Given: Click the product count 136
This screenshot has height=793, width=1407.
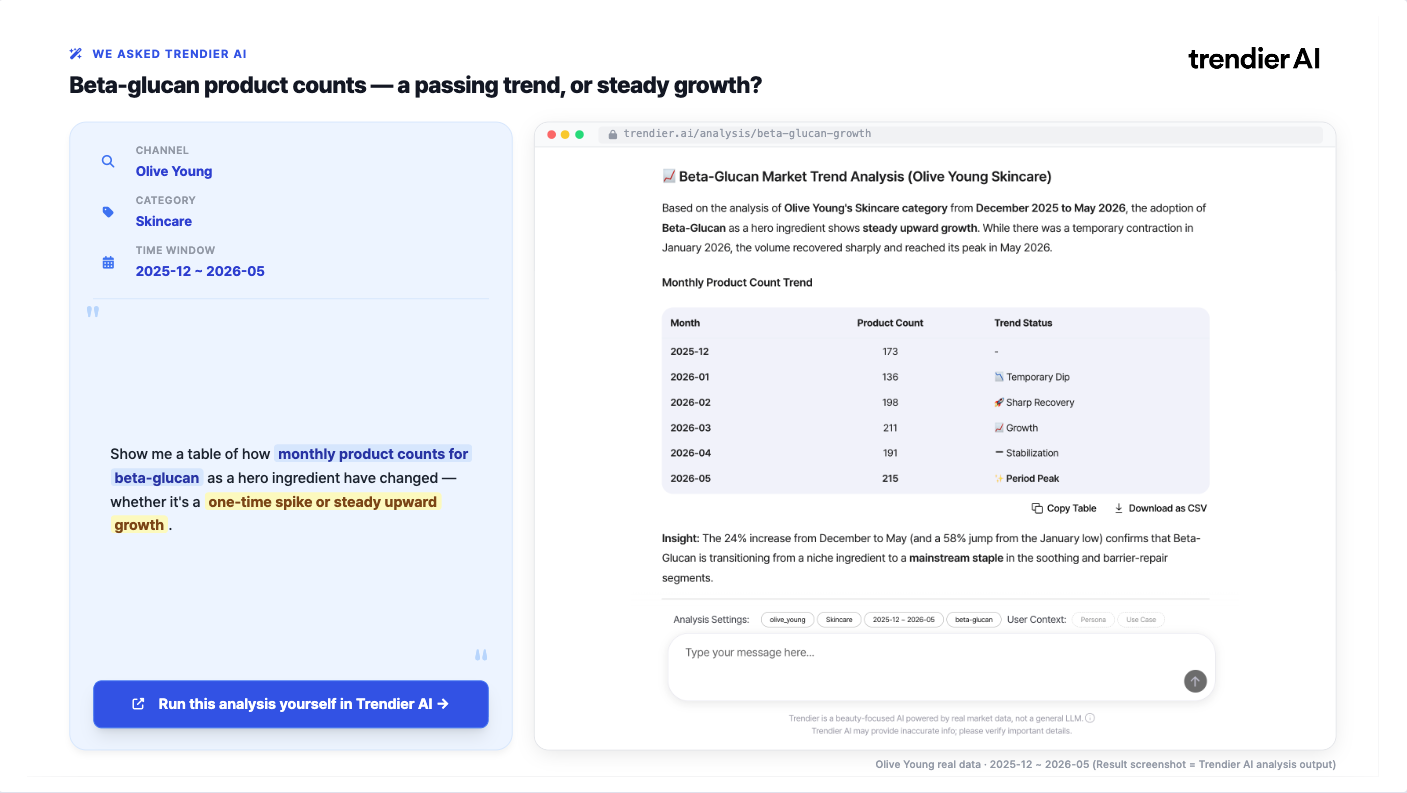Looking at the screenshot, I should (890, 377).
